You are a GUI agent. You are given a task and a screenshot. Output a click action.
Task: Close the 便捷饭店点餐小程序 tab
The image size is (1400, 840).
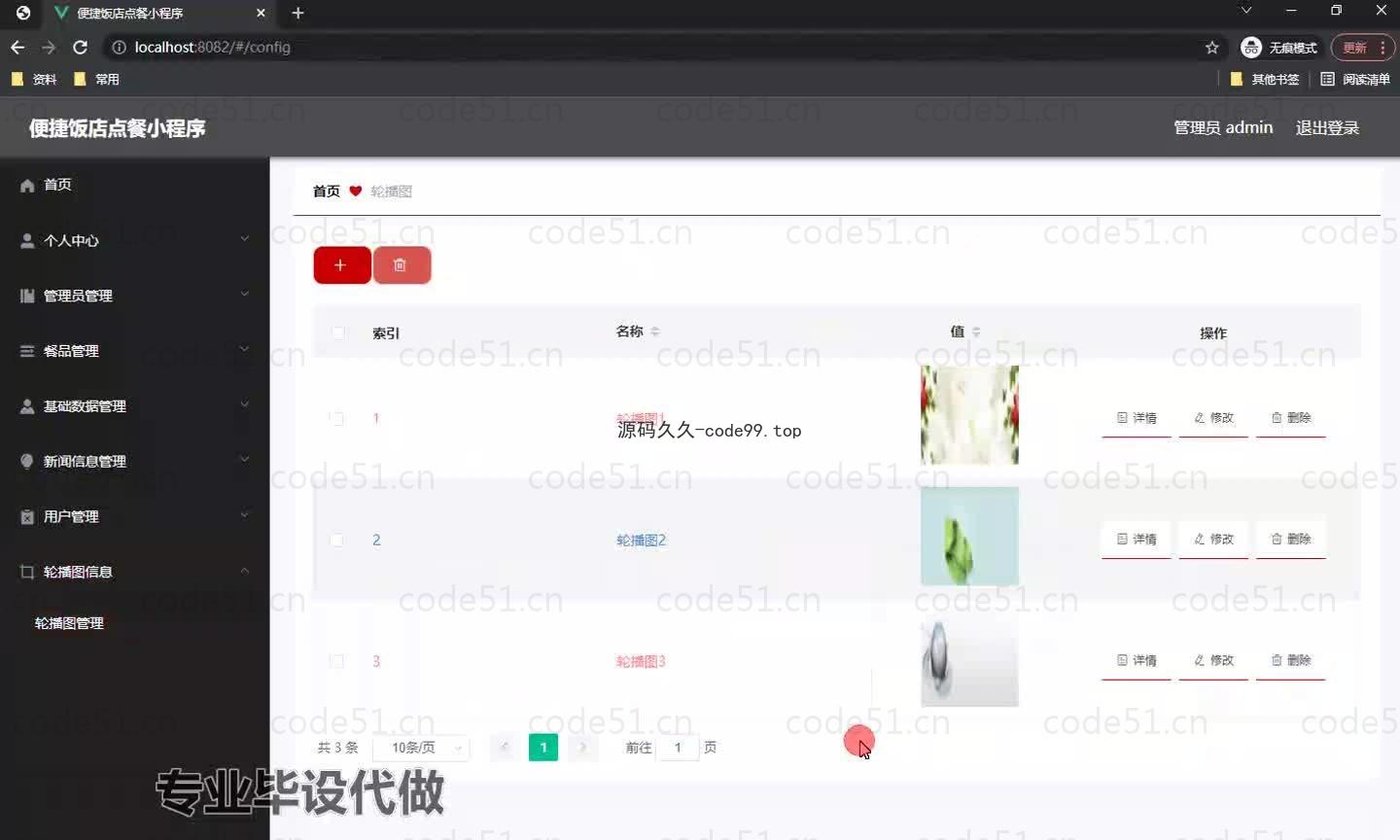pos(261,13)
